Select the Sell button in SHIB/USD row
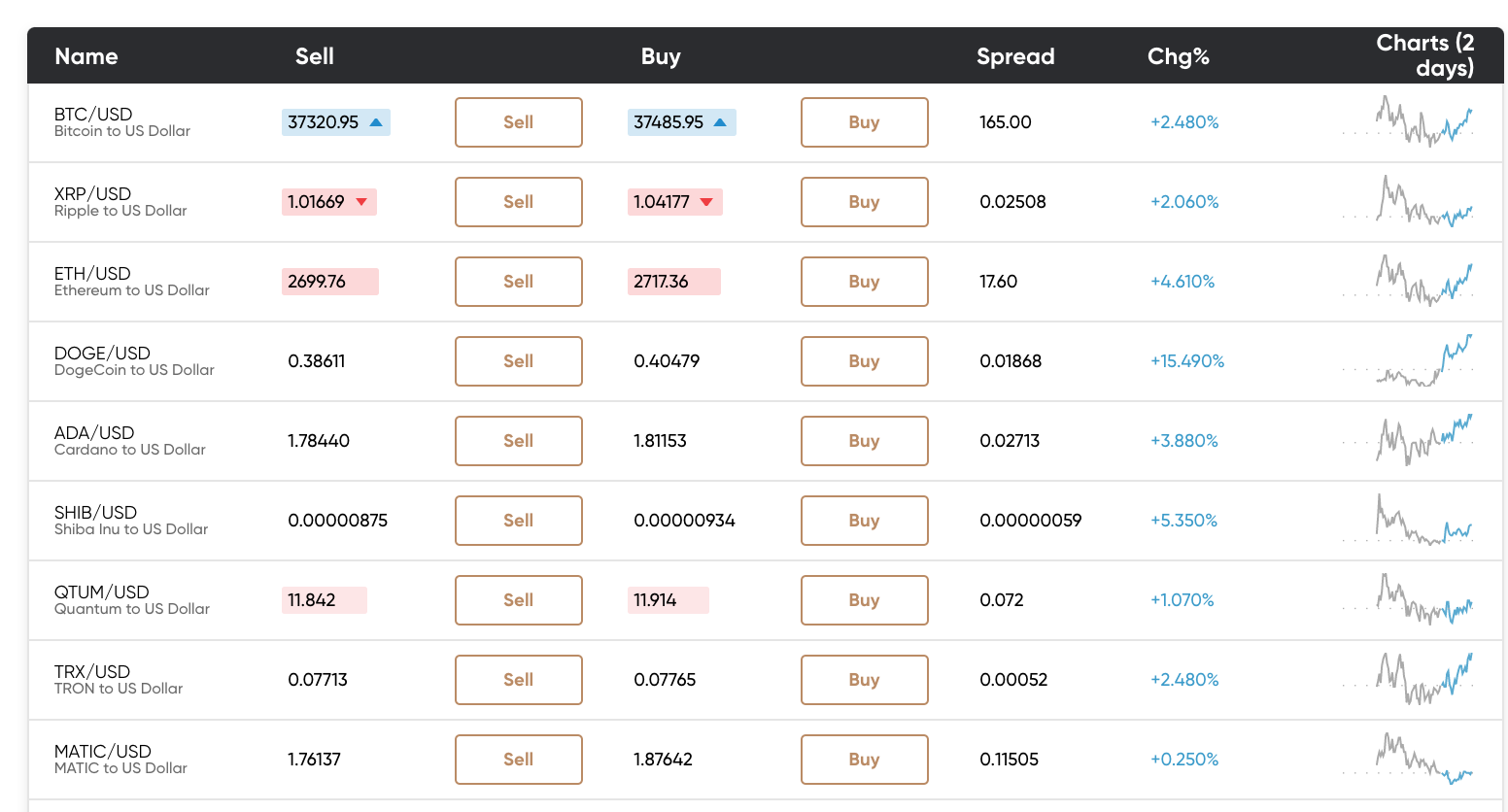 519,521
